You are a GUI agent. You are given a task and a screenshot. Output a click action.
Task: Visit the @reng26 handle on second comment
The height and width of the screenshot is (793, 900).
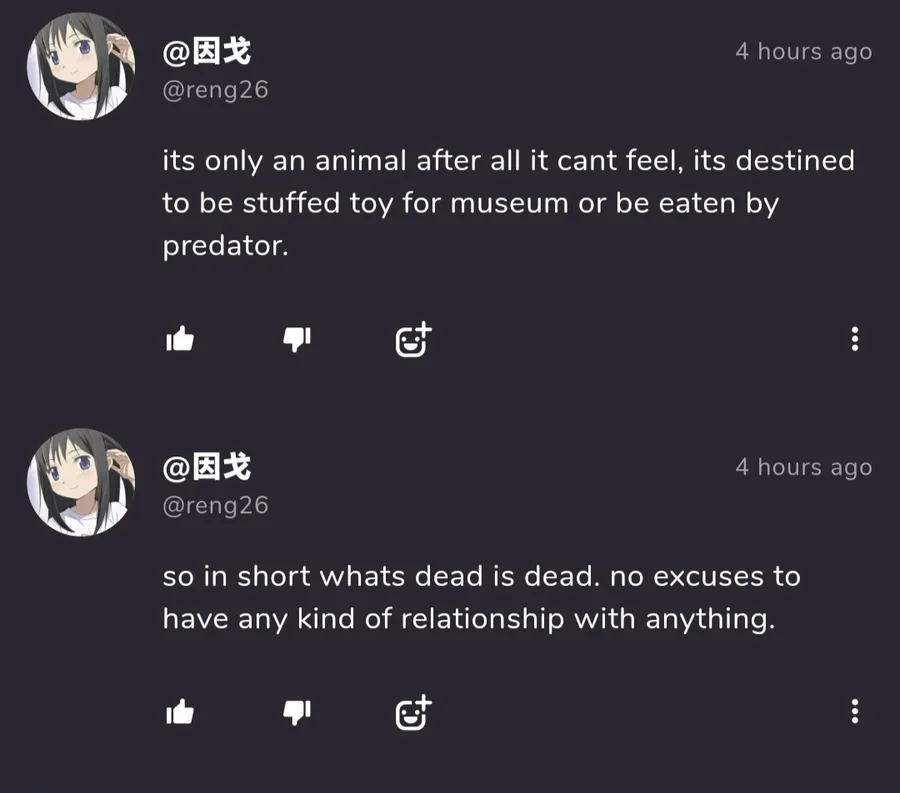(x=215, y=506)
